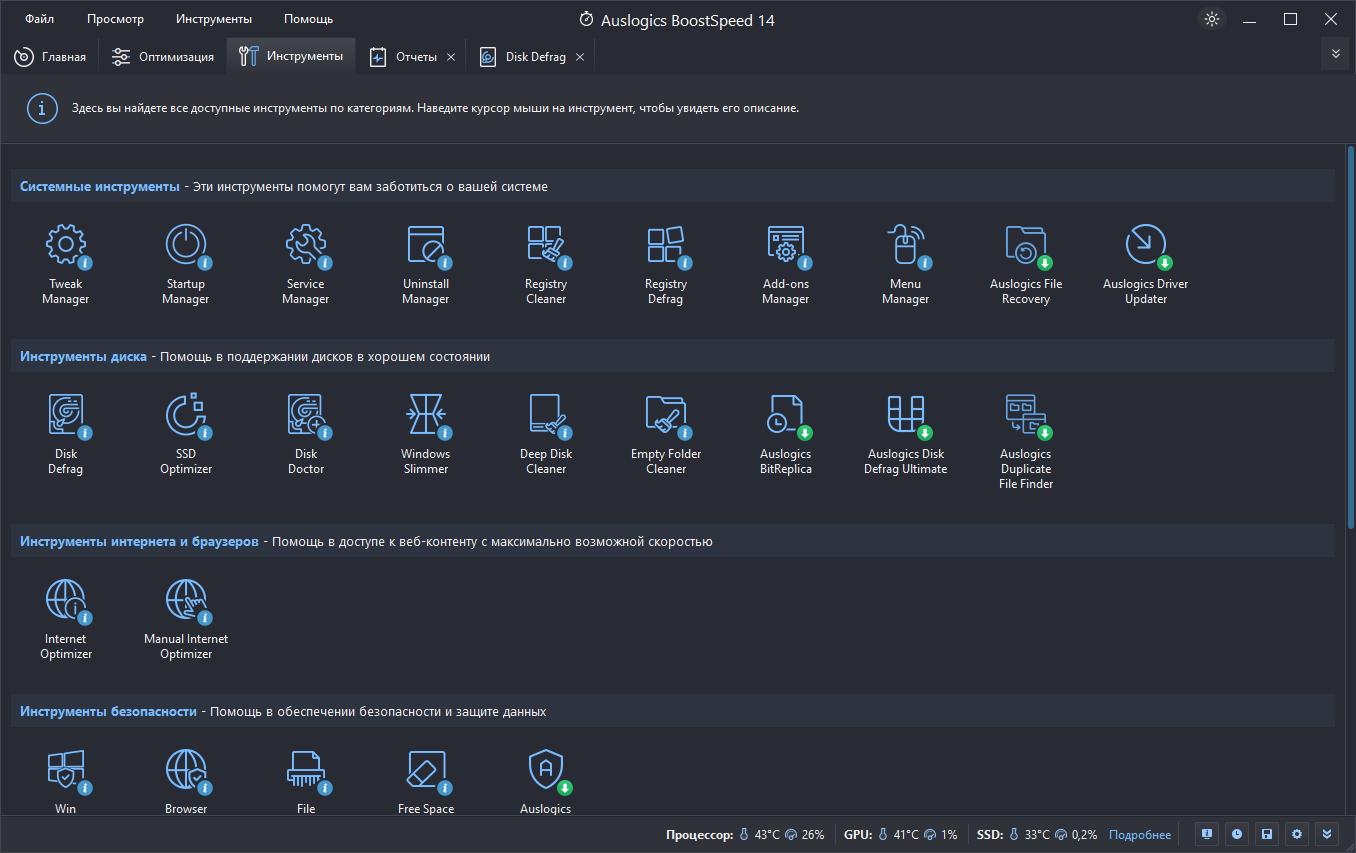This screenshot has height=853, width=1356.
Task: Toggle the light/dark theme sun button
Action: click(x=1212, y=19)
